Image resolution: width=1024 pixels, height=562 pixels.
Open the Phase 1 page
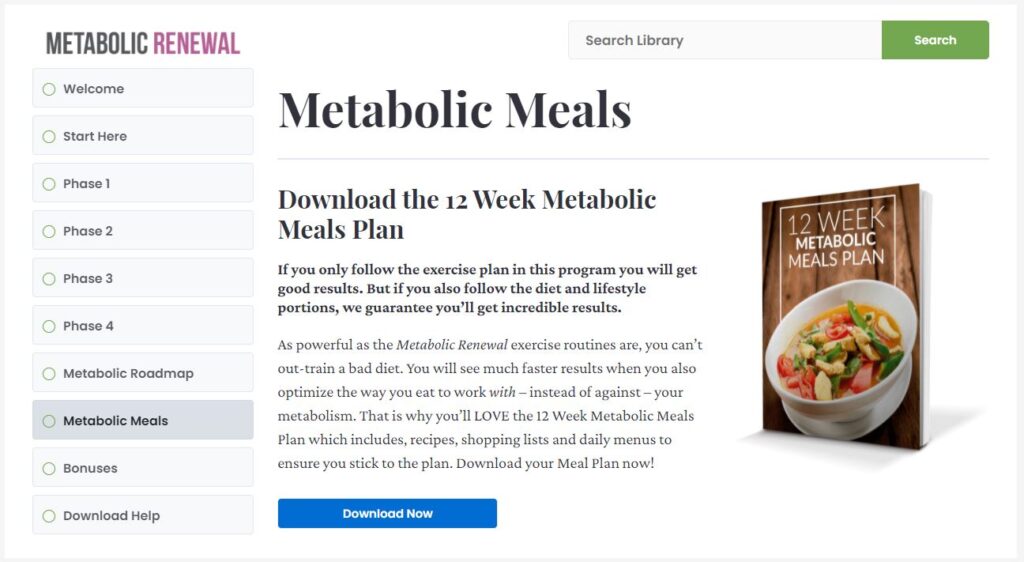(143, 183)
